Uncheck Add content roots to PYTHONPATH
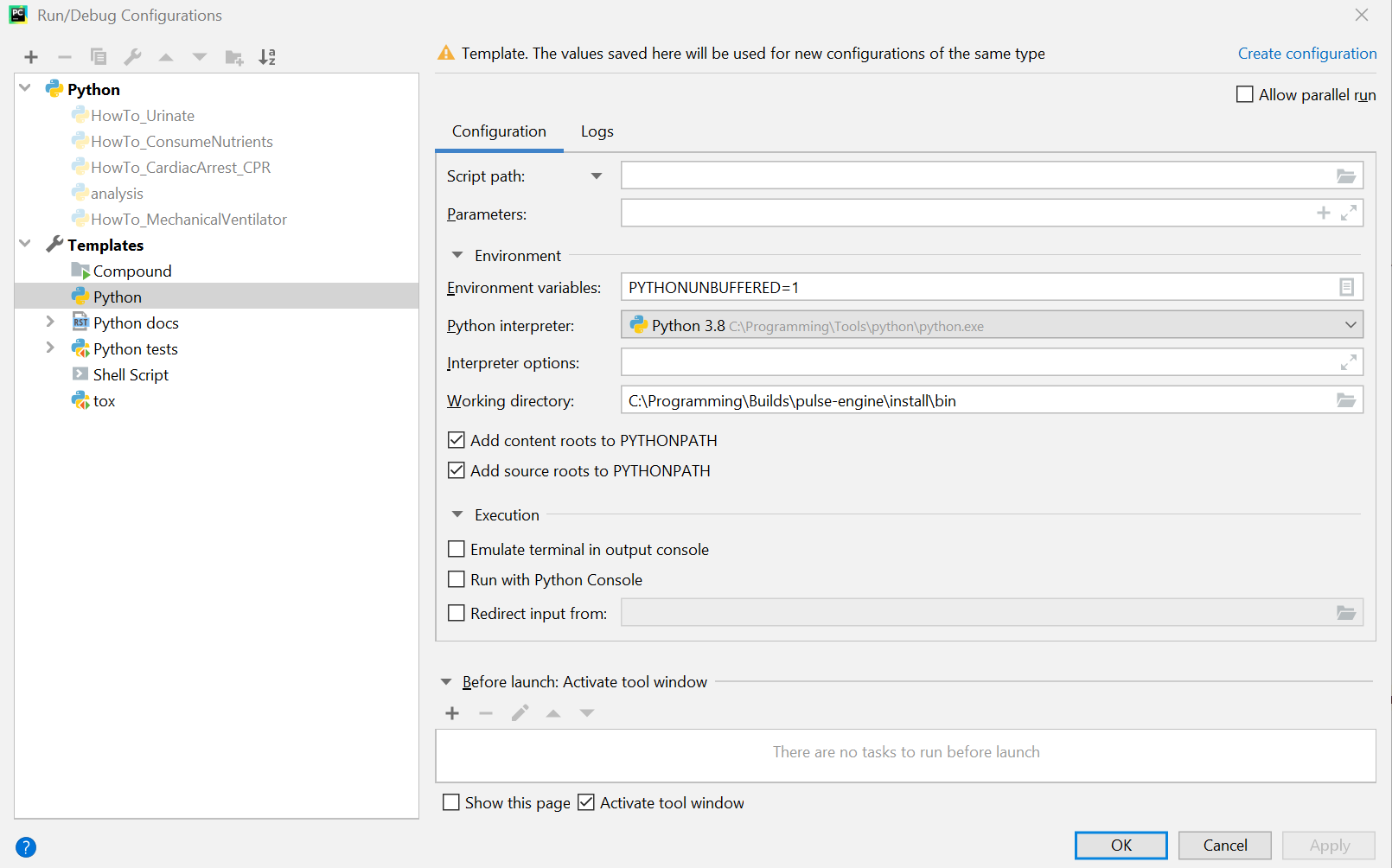 [x=457, y=441]
